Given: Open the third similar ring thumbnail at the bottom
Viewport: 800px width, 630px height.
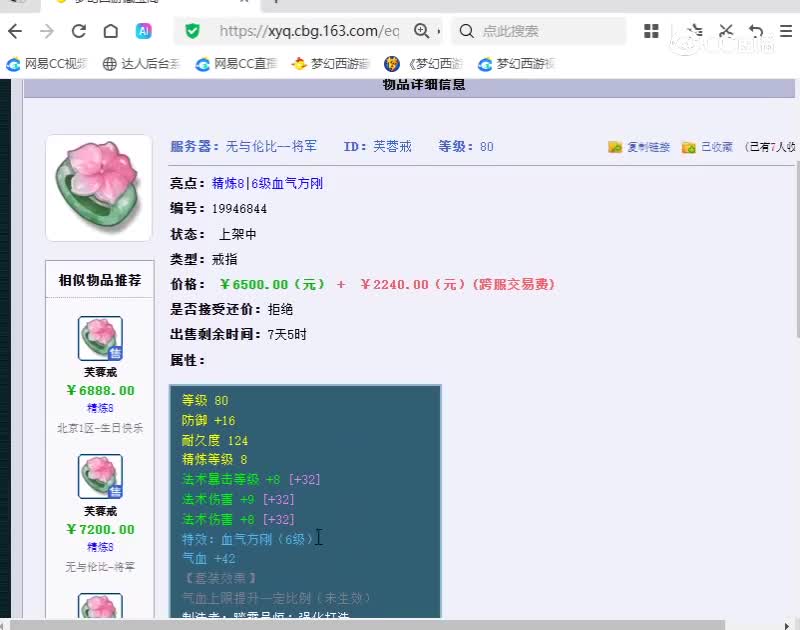Looking at the screenshot, I should point(100,606).
